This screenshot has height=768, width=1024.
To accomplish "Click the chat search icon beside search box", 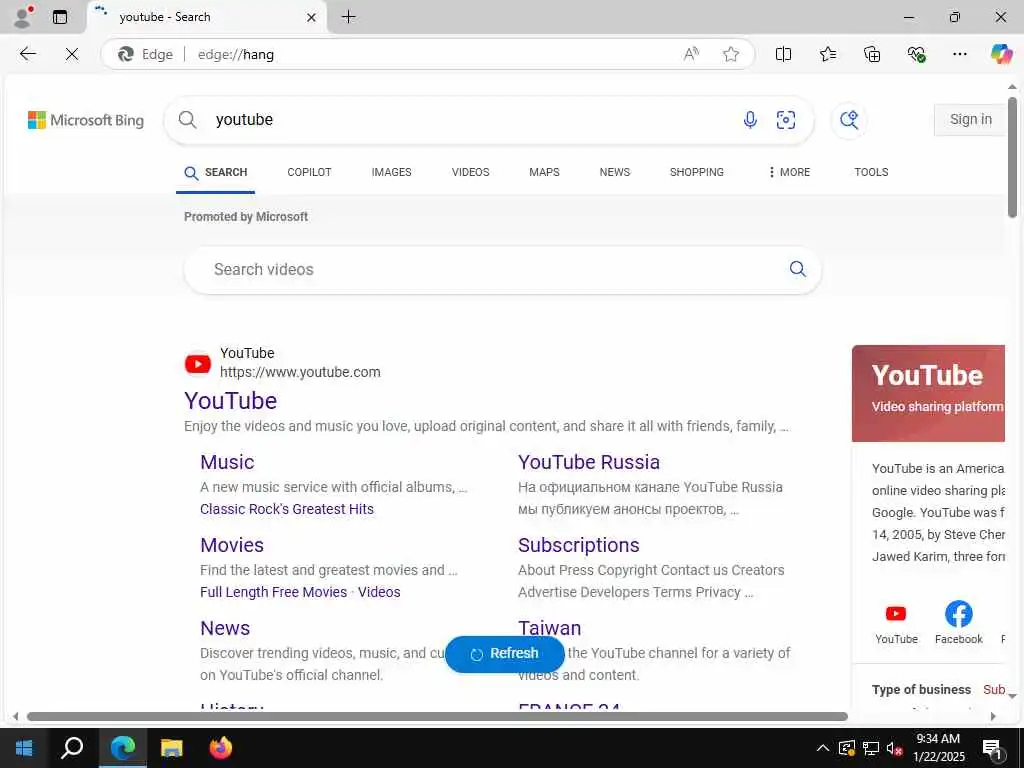I will pyautogui.click(x=849, y=120).
